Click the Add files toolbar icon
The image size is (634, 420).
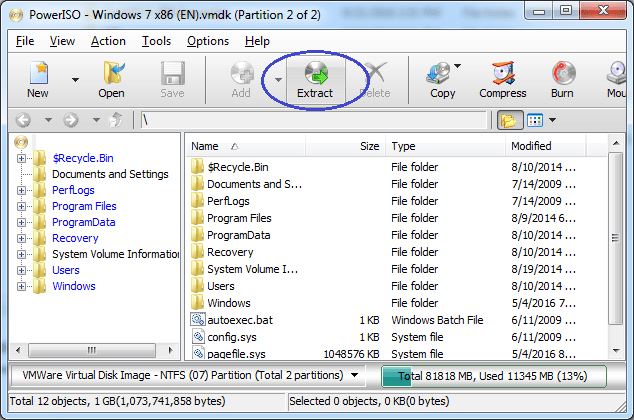click(241, 73)
